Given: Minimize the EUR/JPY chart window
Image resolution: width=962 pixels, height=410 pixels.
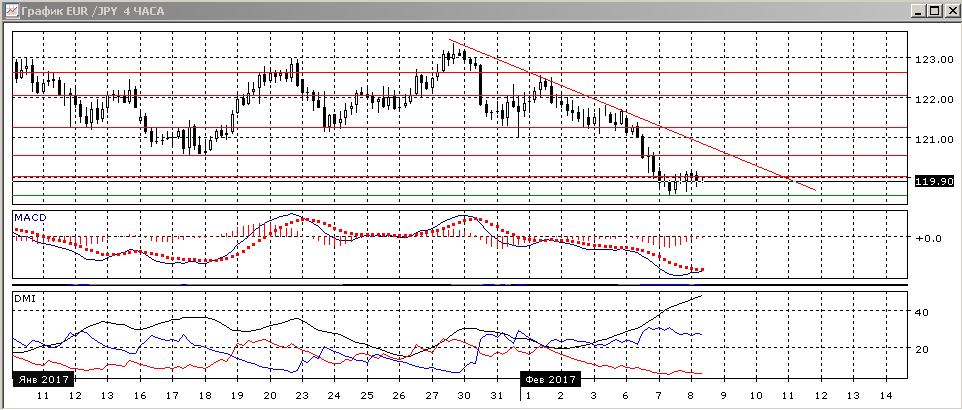Looking at the screenshot, I should (x=920, y=10).
